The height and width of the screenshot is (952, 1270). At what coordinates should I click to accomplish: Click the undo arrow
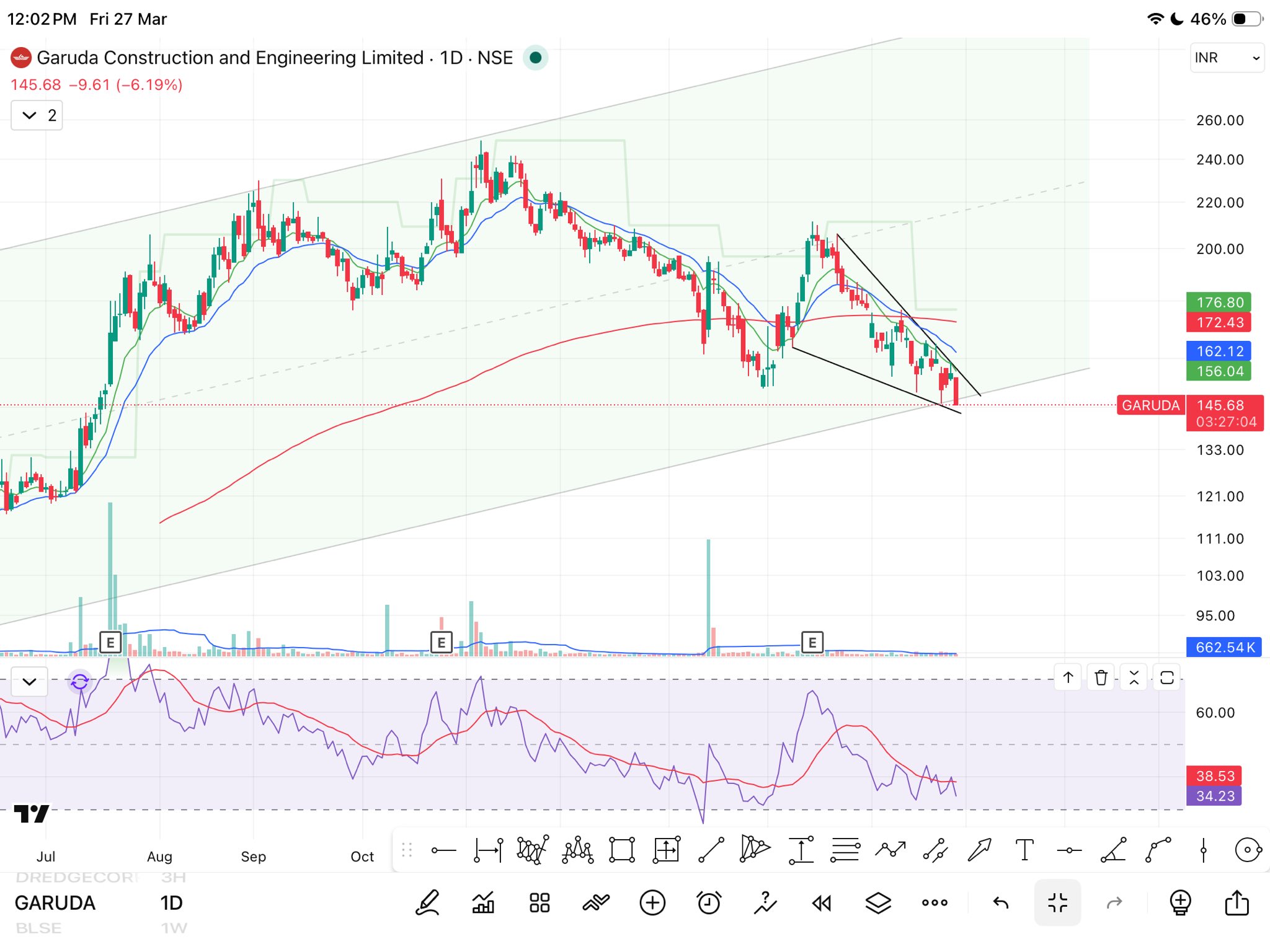point(1000,903)
